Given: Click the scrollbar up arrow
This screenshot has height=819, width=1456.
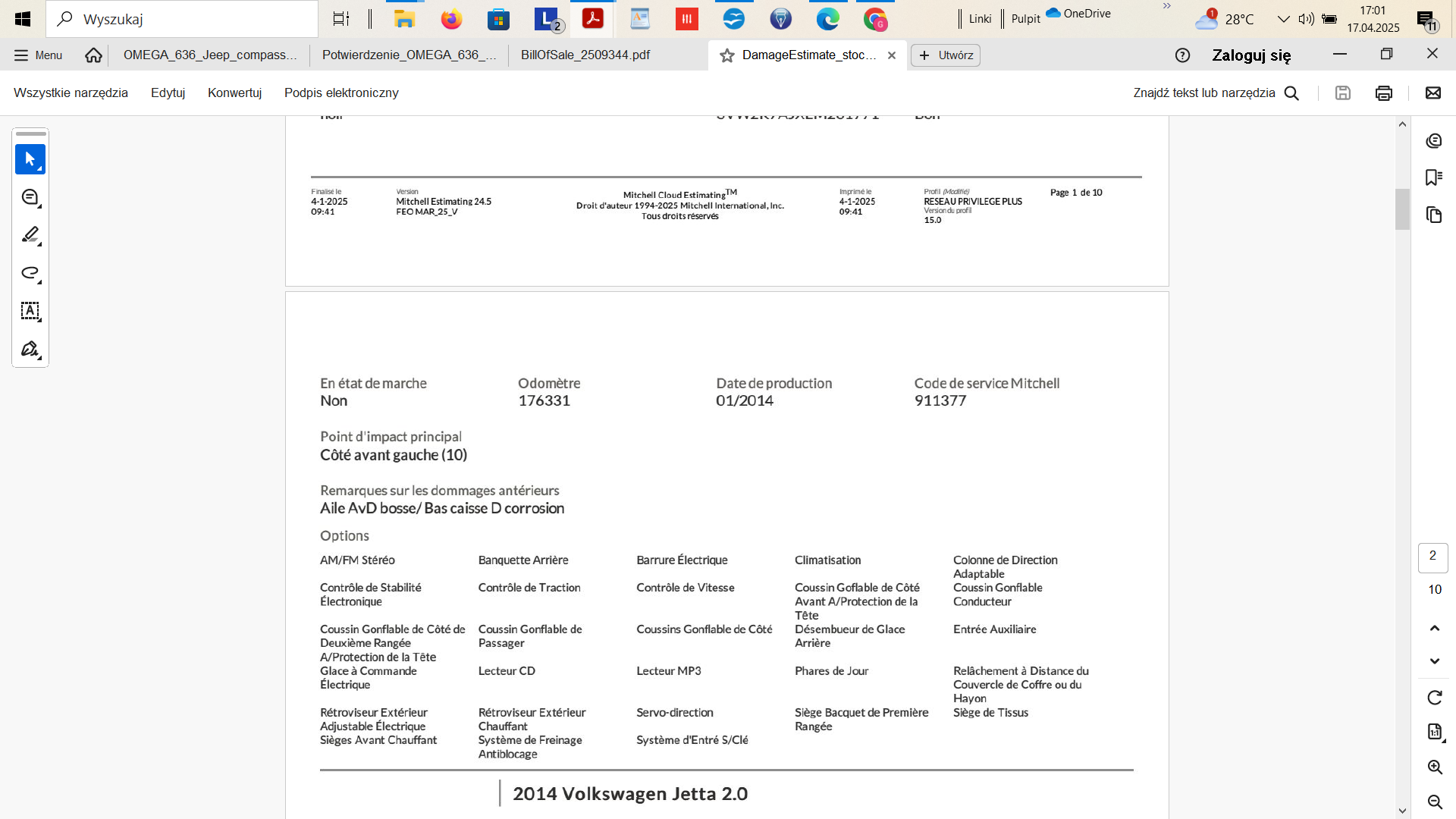Looking at the screenshot, I should tap(1402, 124).
